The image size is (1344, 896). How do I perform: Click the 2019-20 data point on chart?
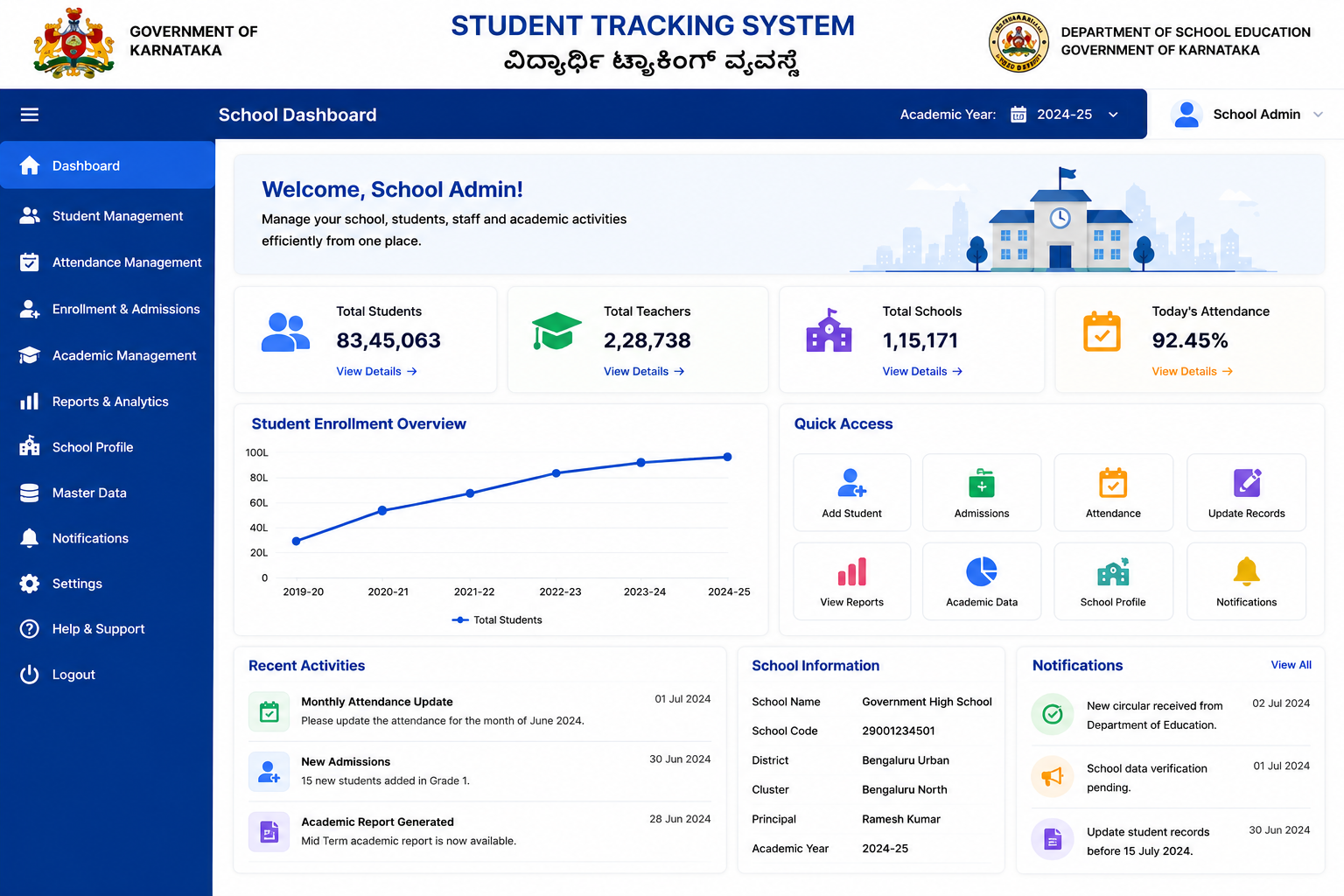coord(297,541)
